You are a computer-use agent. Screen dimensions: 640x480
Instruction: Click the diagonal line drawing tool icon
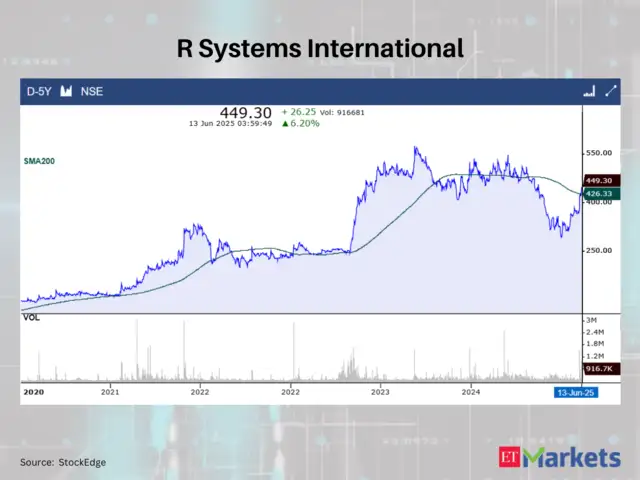click(x=611, y=91)
